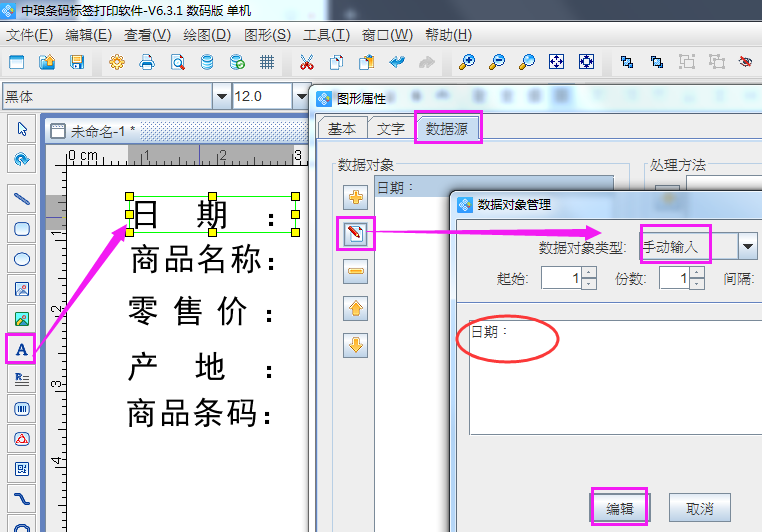Click the plain magnifier zoom icon
762x532 pixels.
(527, 62)
